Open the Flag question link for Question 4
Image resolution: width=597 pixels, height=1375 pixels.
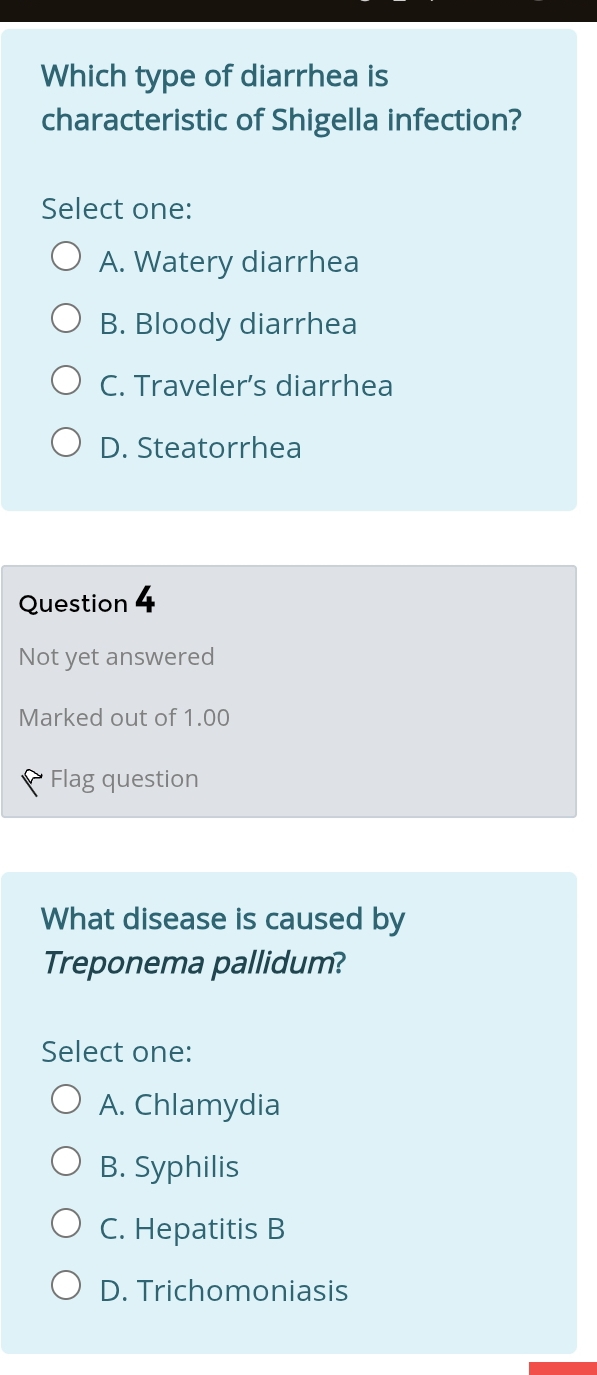(125, 778)
